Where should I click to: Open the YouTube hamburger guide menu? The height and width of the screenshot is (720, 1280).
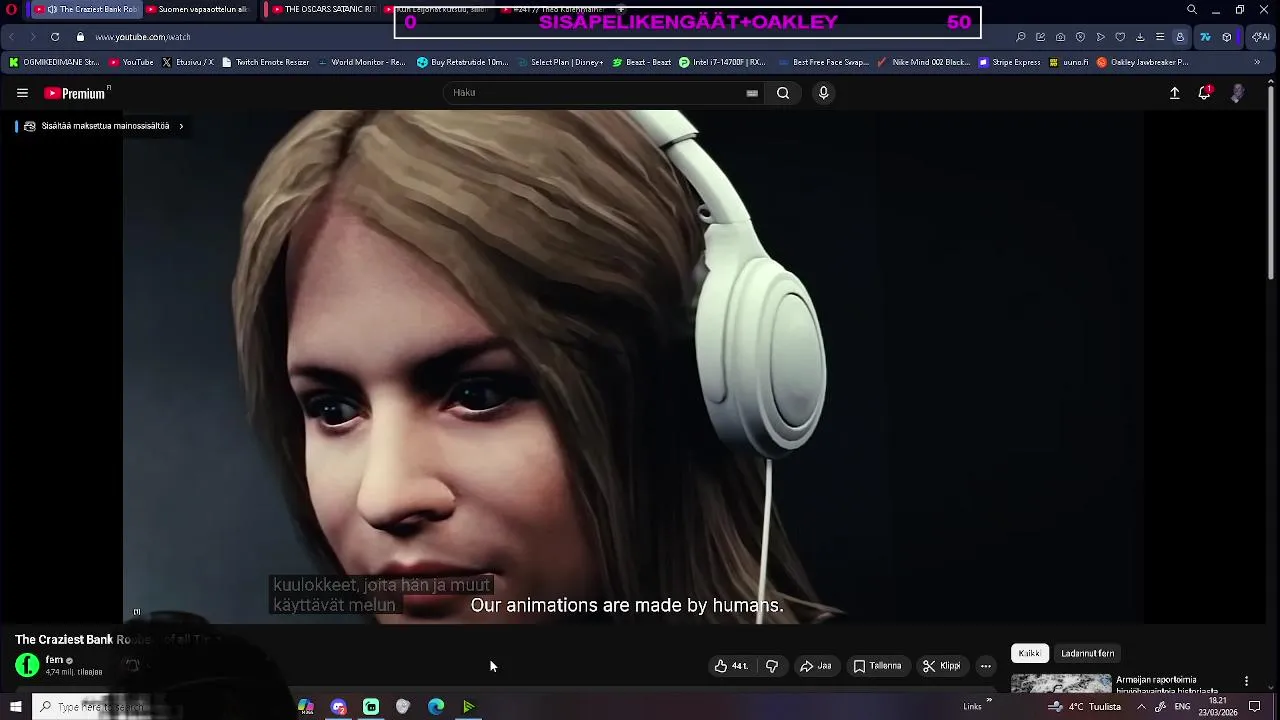(x=22, y=93)
